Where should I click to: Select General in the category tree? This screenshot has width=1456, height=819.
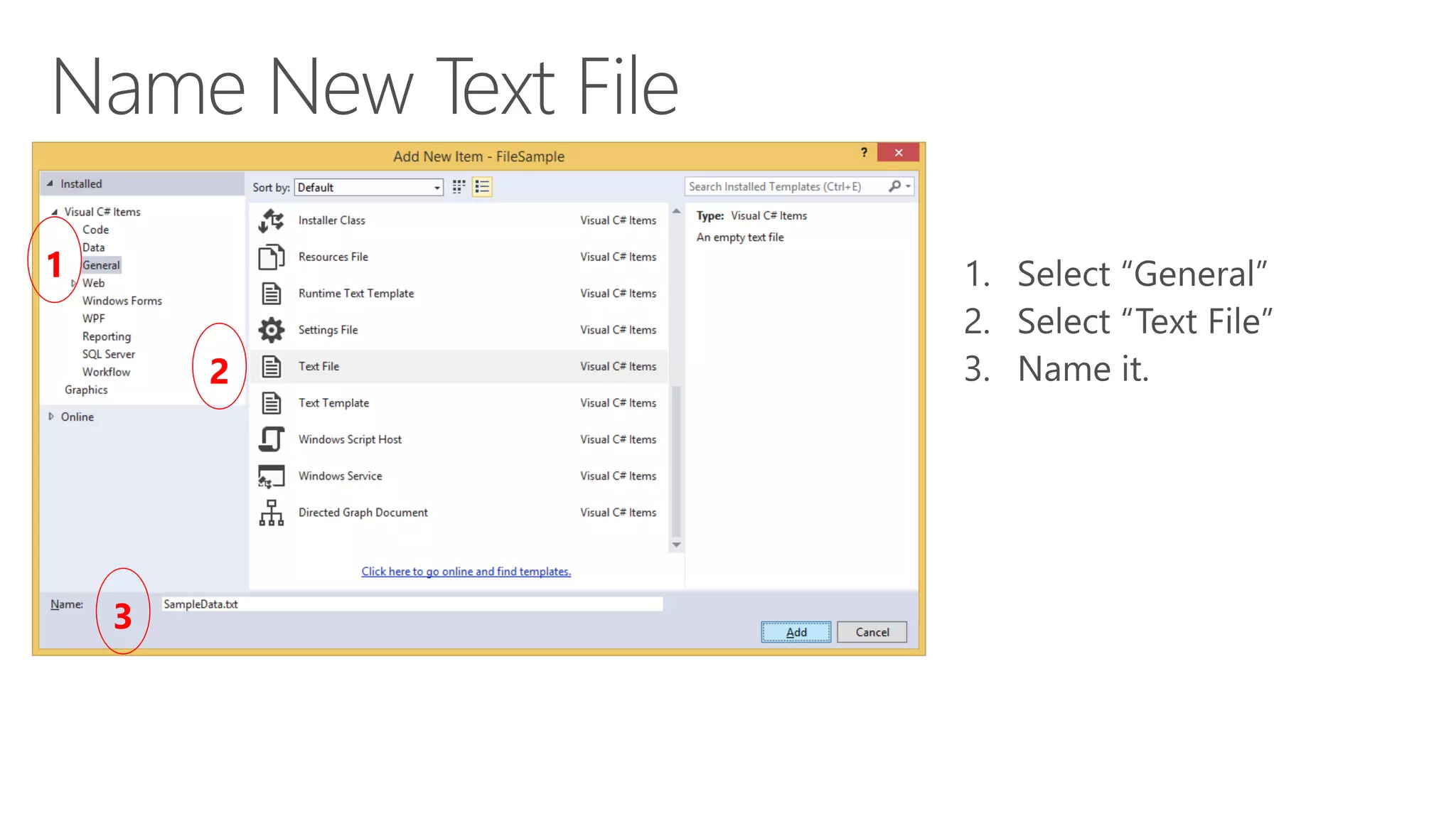pyautogui.click(x=101, y=265)
